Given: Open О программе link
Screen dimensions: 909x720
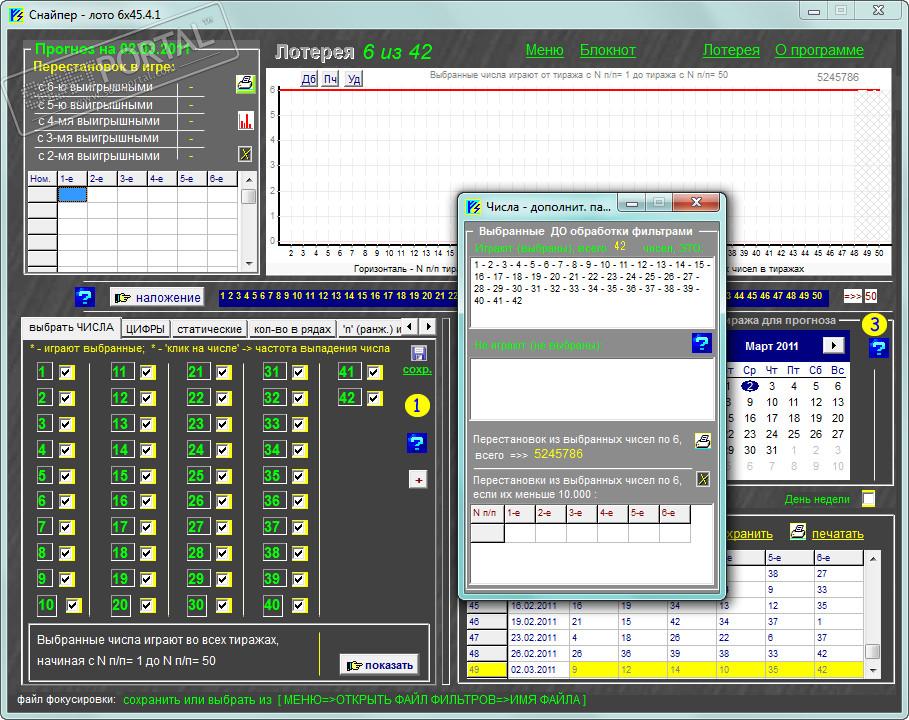Looking at the screenshot, I should pyautogui.click(x=819, y=50).
